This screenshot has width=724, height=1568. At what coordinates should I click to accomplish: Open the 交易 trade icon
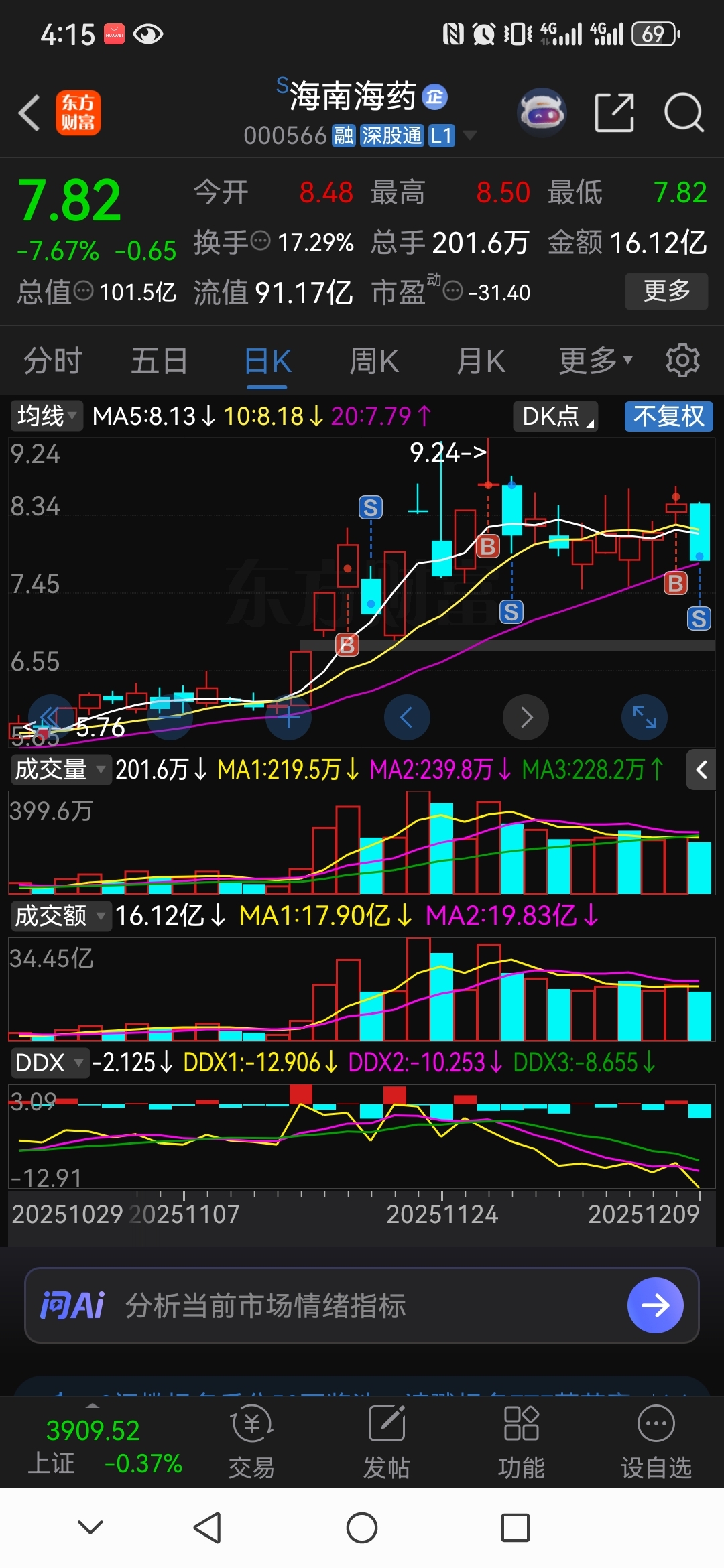[x=251, y=1442]
